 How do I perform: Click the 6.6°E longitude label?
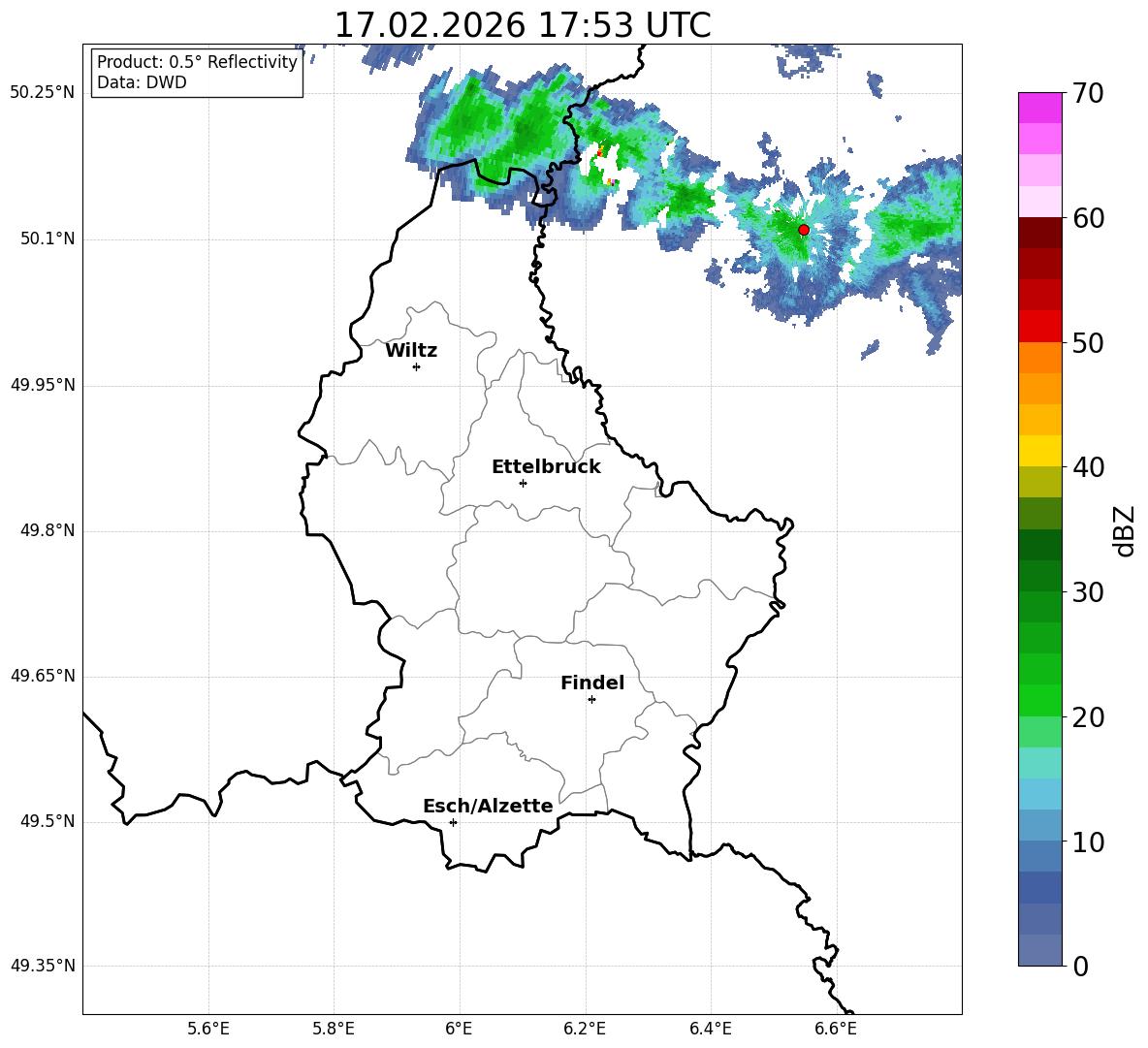[x=836, y=1029]
